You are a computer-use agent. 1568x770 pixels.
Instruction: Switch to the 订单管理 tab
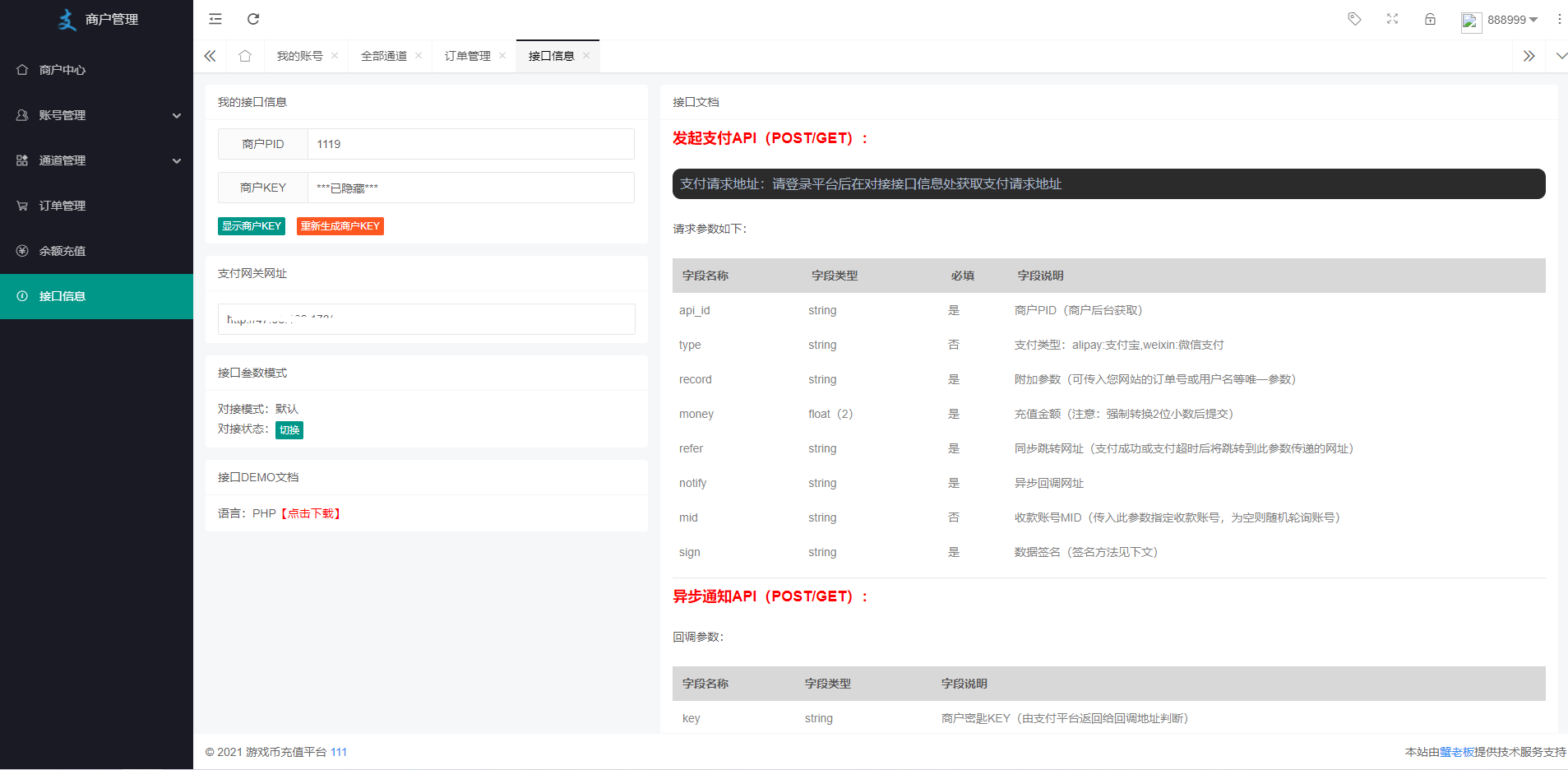(467, 56)
